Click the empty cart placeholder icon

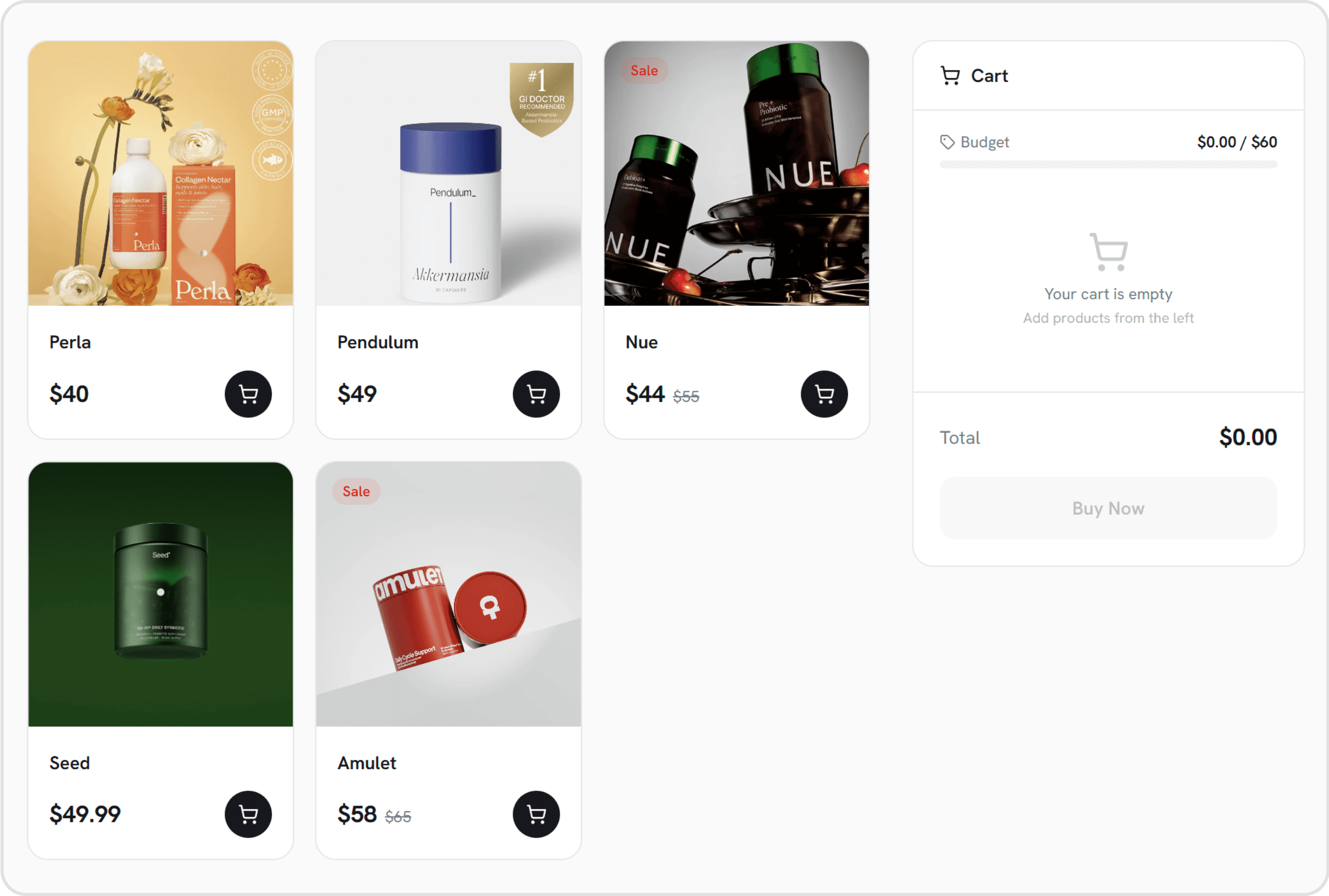point(1109,252)
